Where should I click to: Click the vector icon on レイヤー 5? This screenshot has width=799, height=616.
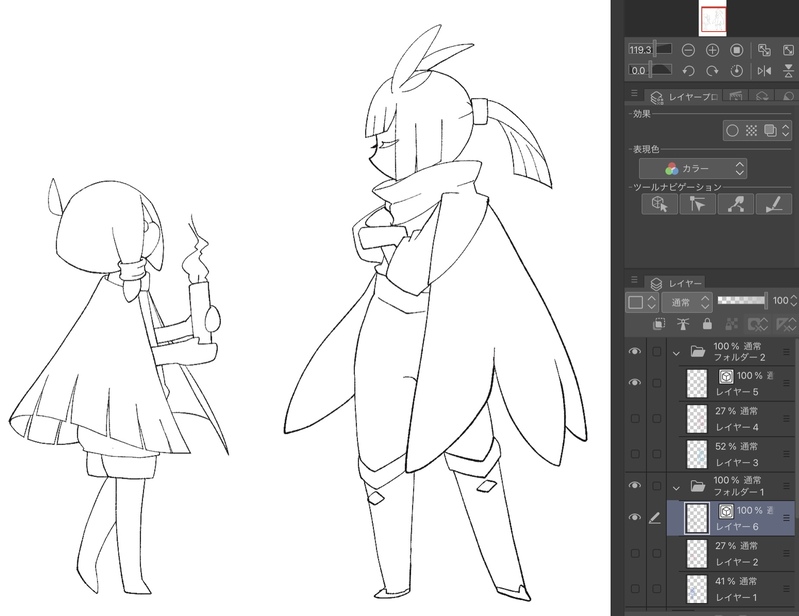click(726, 377)
